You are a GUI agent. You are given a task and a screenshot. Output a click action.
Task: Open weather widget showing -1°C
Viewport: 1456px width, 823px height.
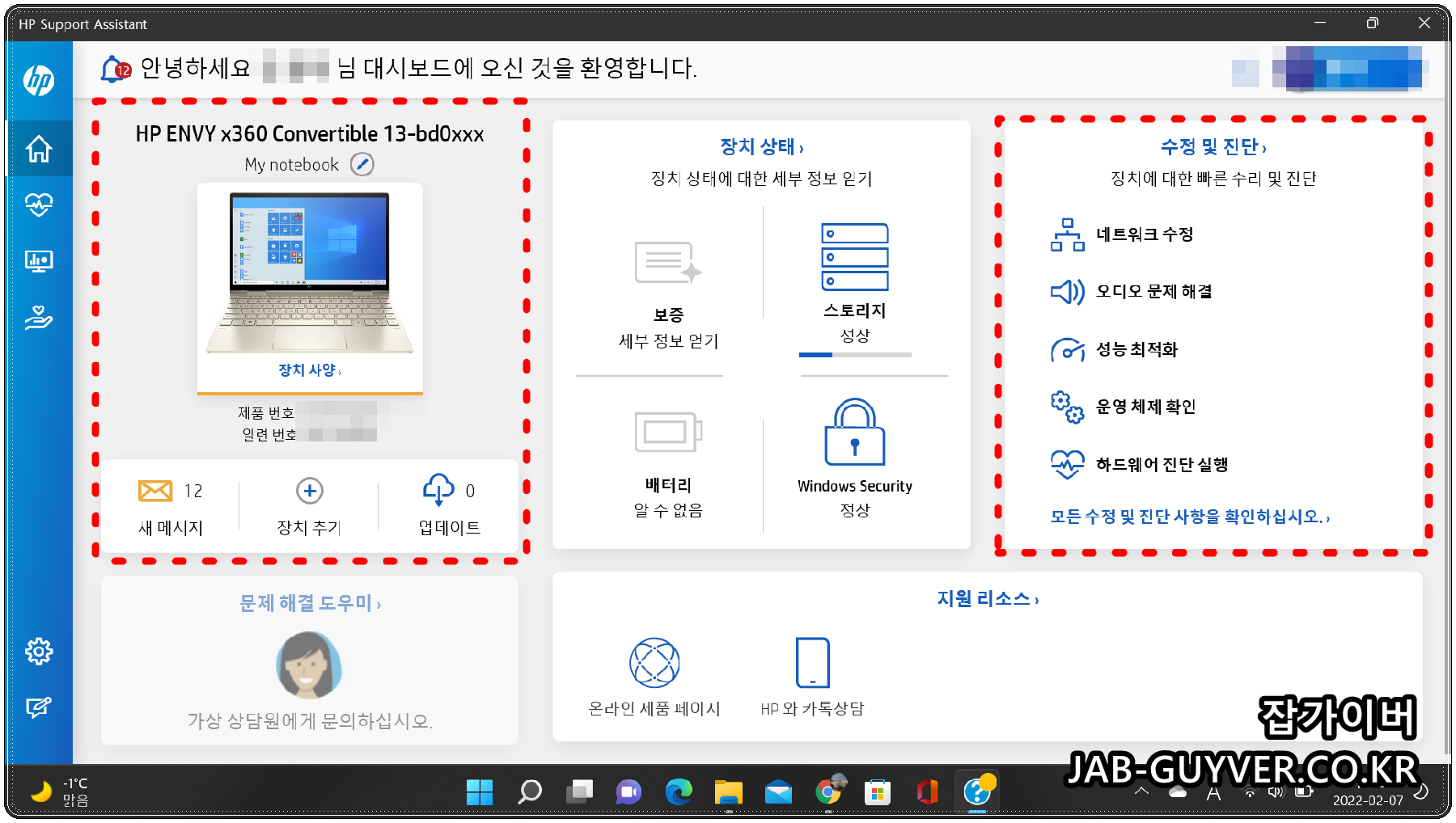[x=59, y=792]
